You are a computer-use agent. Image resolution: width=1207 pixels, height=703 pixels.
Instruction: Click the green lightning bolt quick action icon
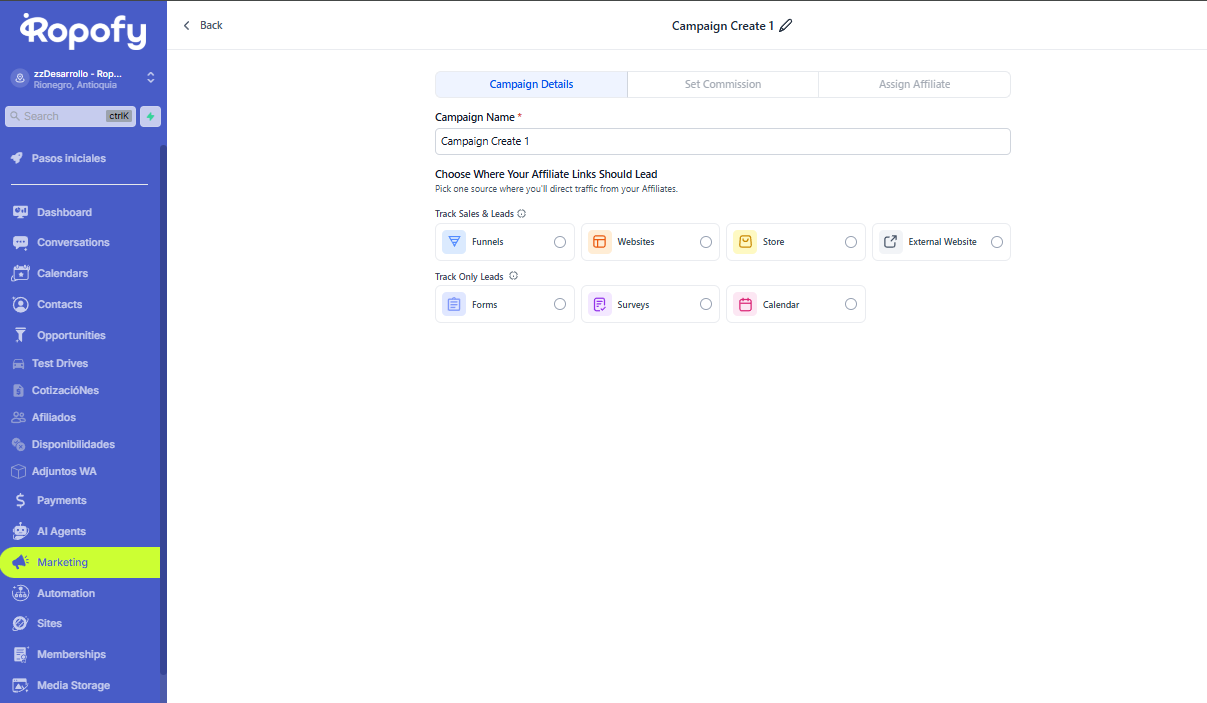coord(150,116)
